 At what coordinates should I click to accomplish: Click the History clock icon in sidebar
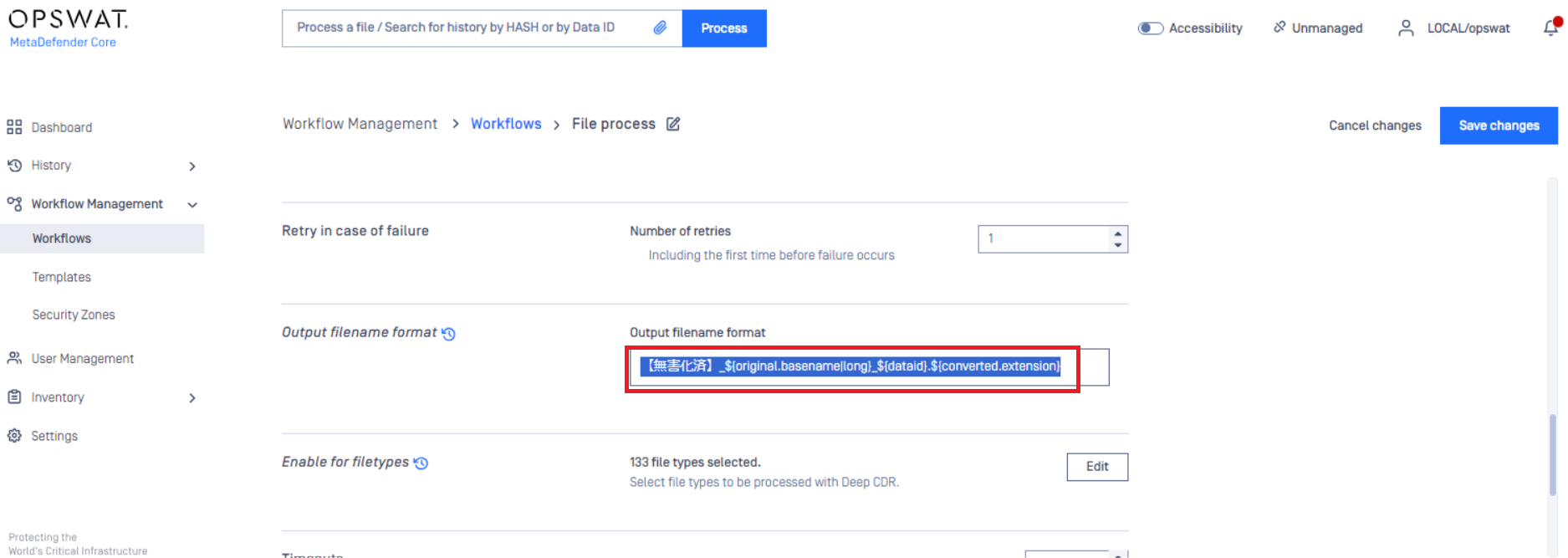[x=13, y=165]
